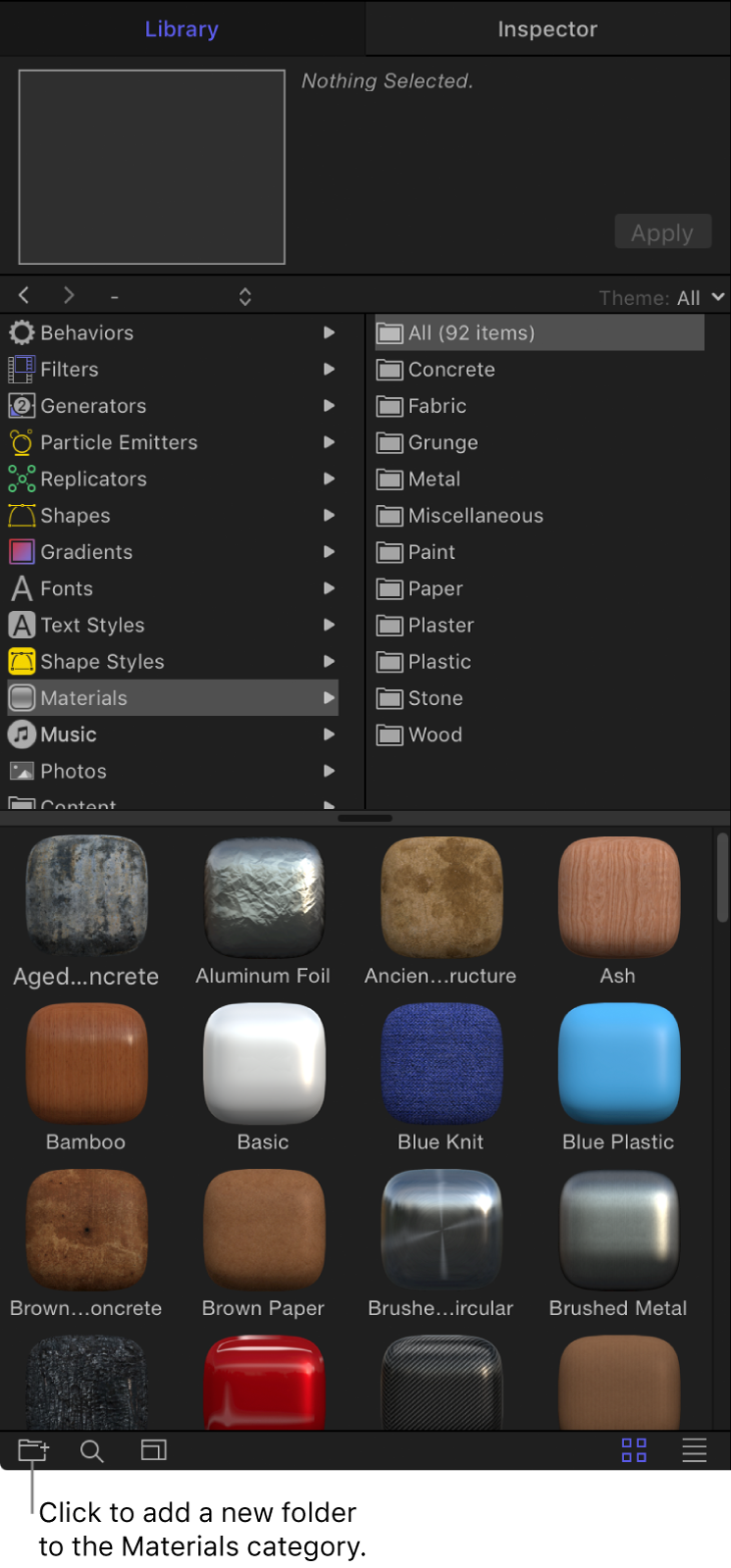Click the Photos category icon

22,771
